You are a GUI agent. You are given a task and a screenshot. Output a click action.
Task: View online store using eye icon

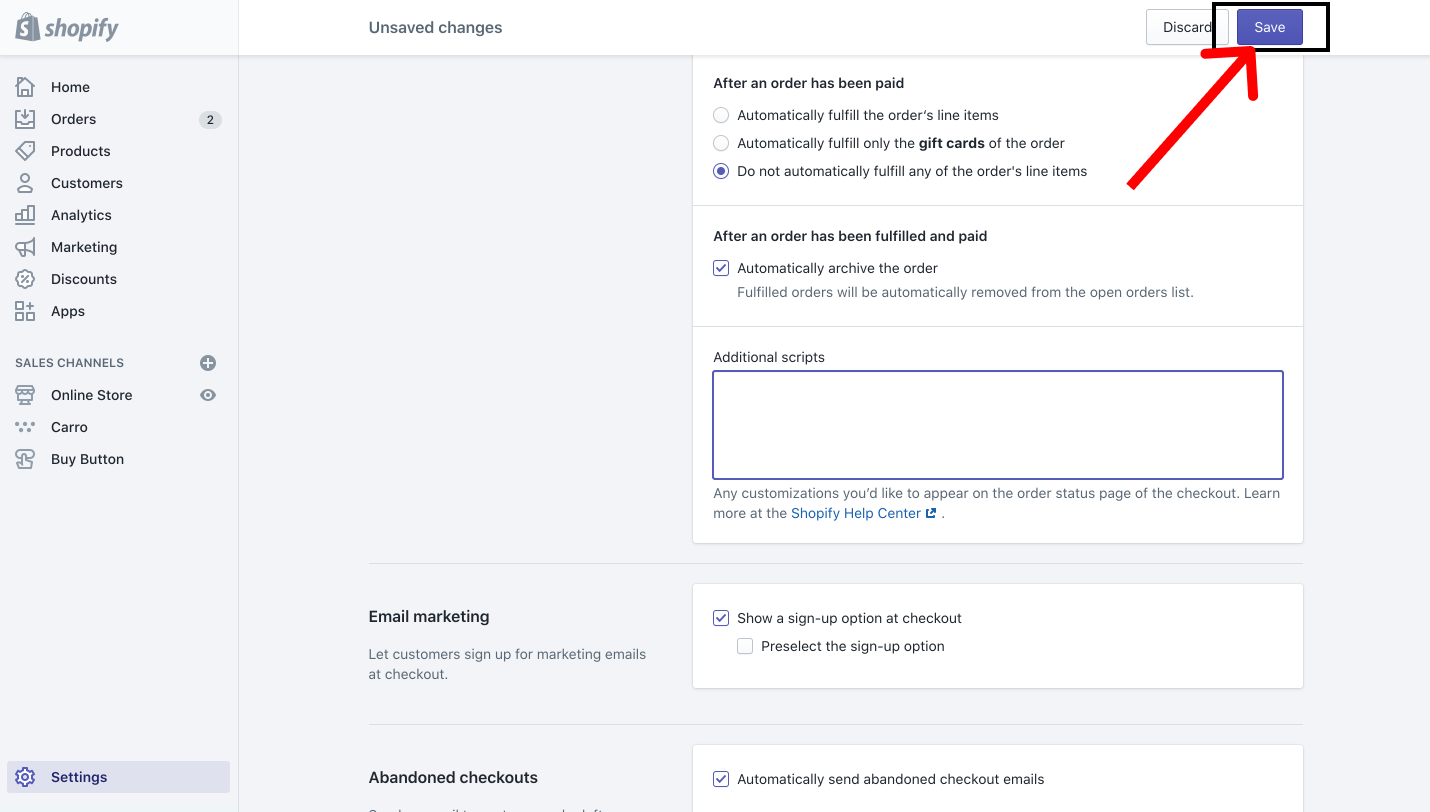(208, 395)
